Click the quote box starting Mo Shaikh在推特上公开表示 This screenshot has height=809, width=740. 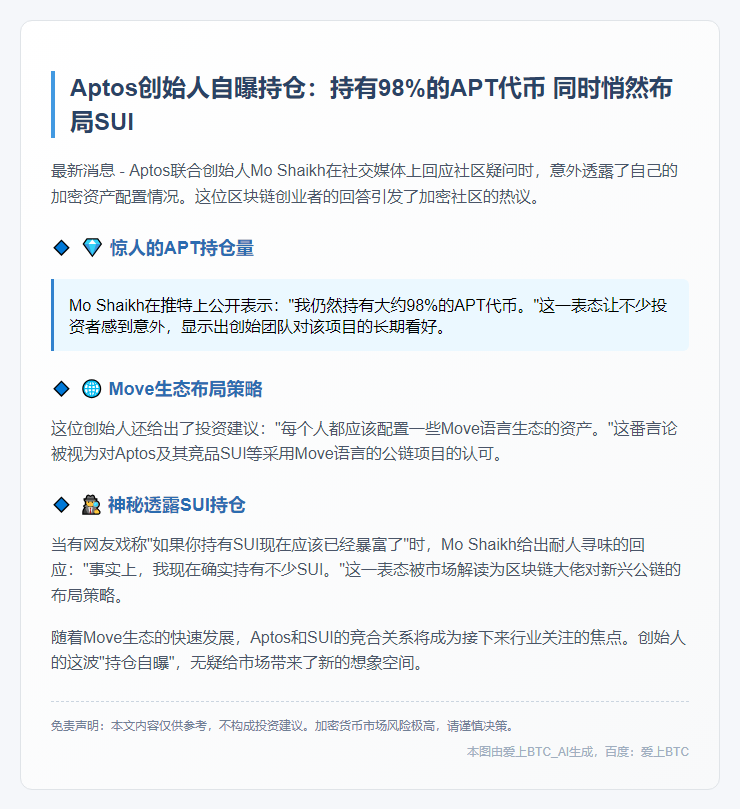pos(370,315)
